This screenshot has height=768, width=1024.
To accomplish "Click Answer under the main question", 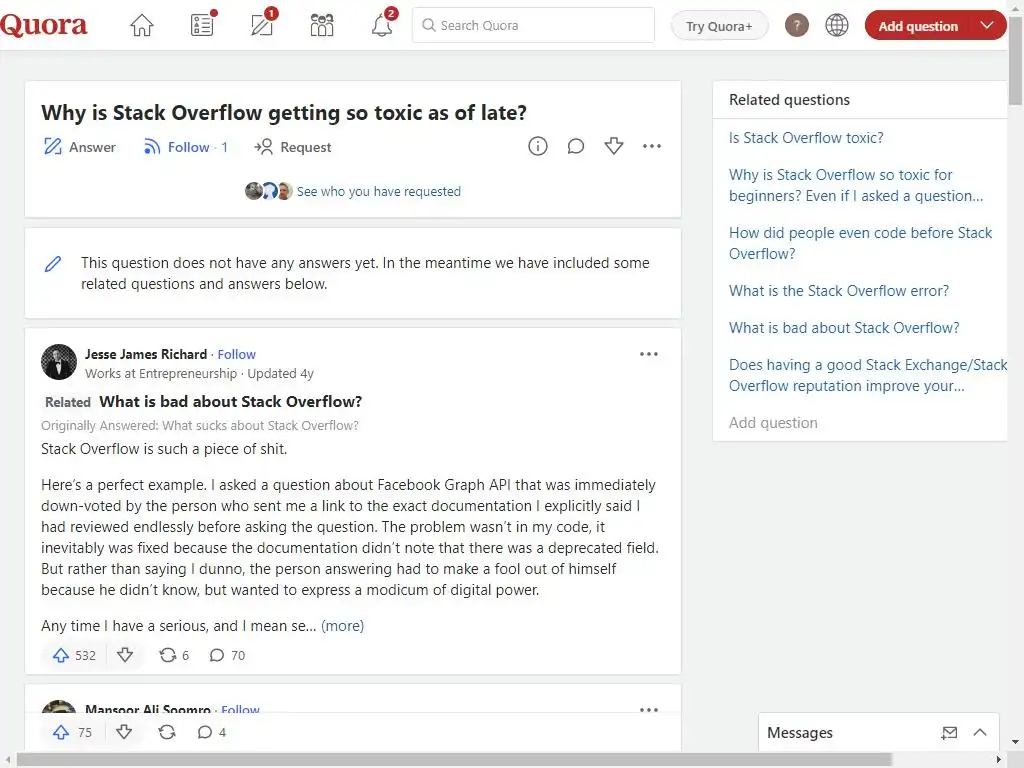I will [x=80, y=147].
